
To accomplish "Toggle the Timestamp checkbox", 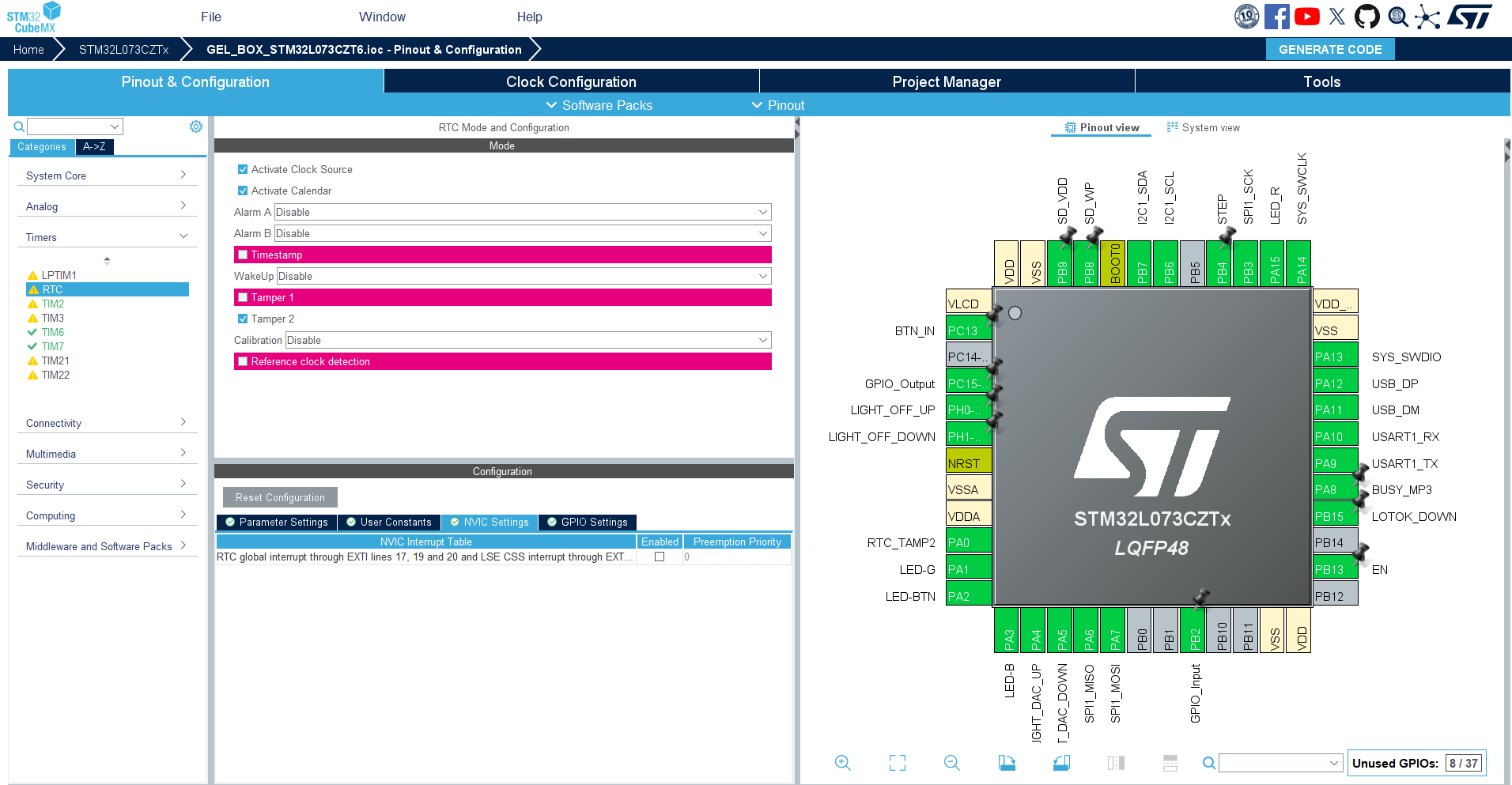I will point(243,255).
